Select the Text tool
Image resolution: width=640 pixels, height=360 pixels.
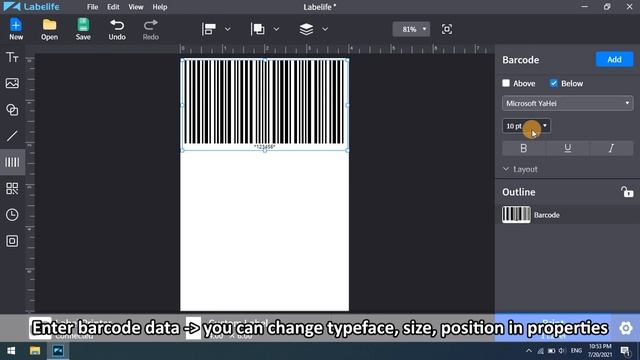pos(12,57)
